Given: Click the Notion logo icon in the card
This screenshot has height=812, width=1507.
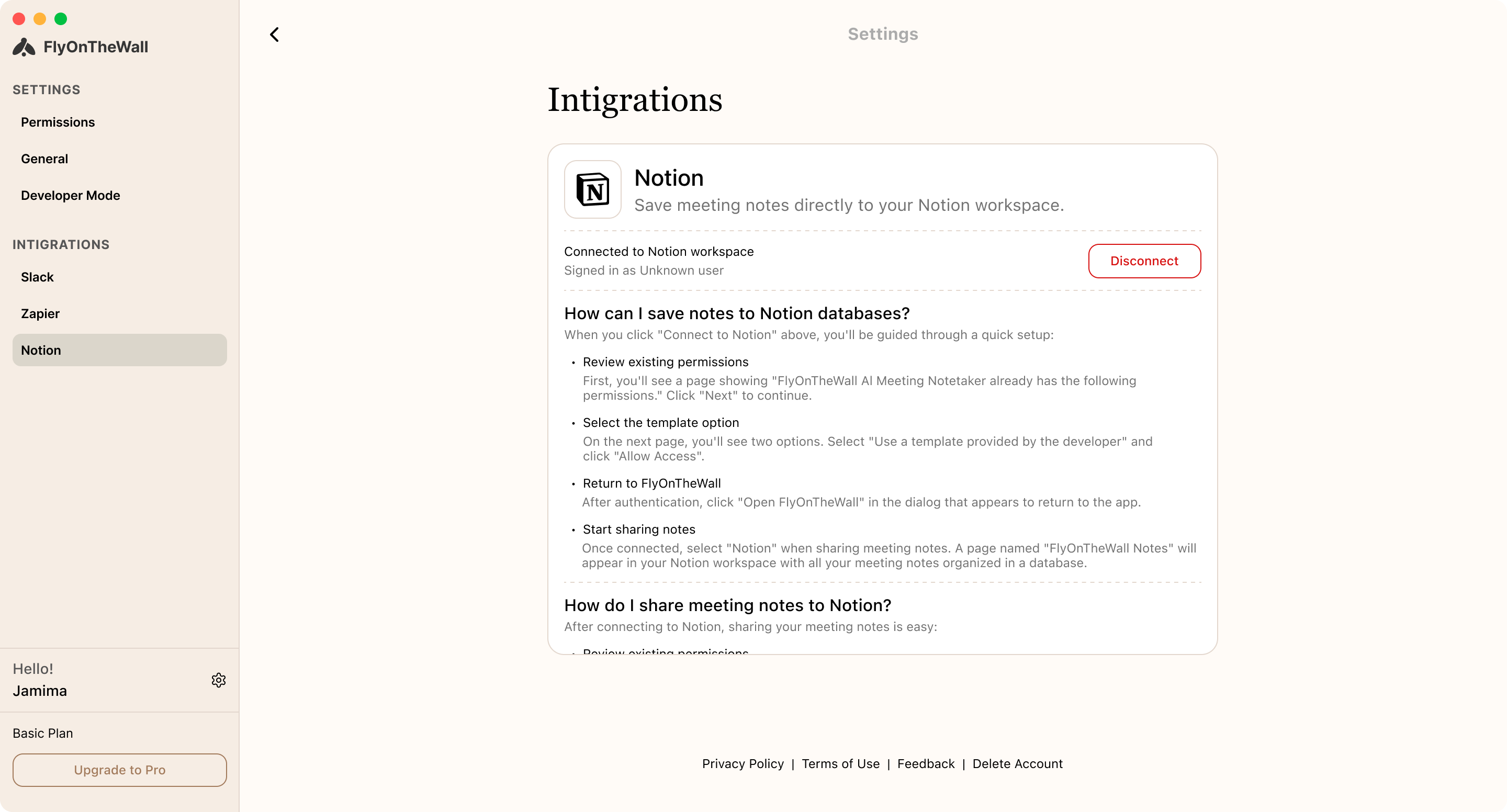Looking at the screenshot, I should point(593,189).
